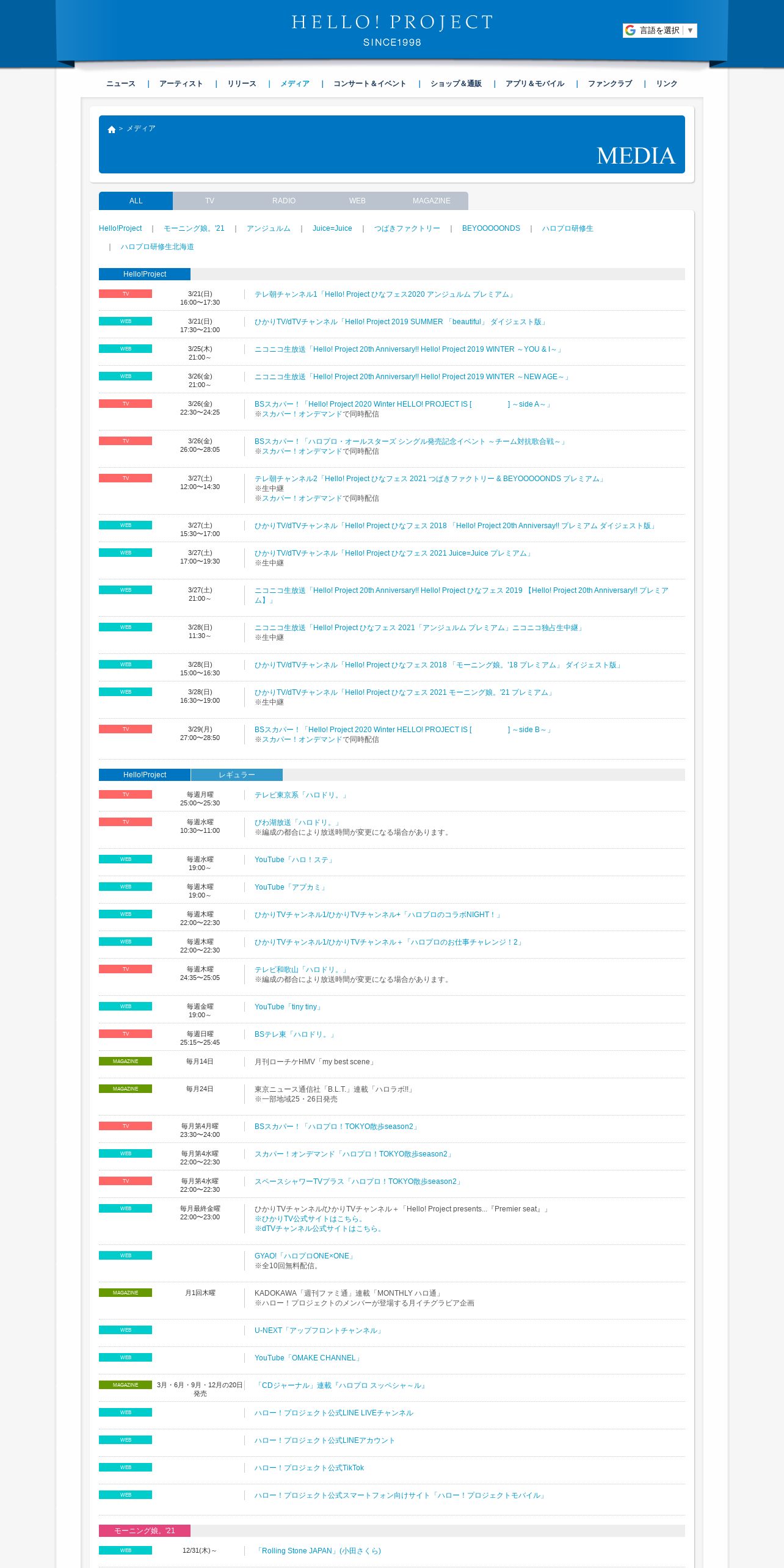784x1568 pixels.
Task: Open YouTube「OMAKE CHANNEL」 link
Action: click(x=308, y=1358)
